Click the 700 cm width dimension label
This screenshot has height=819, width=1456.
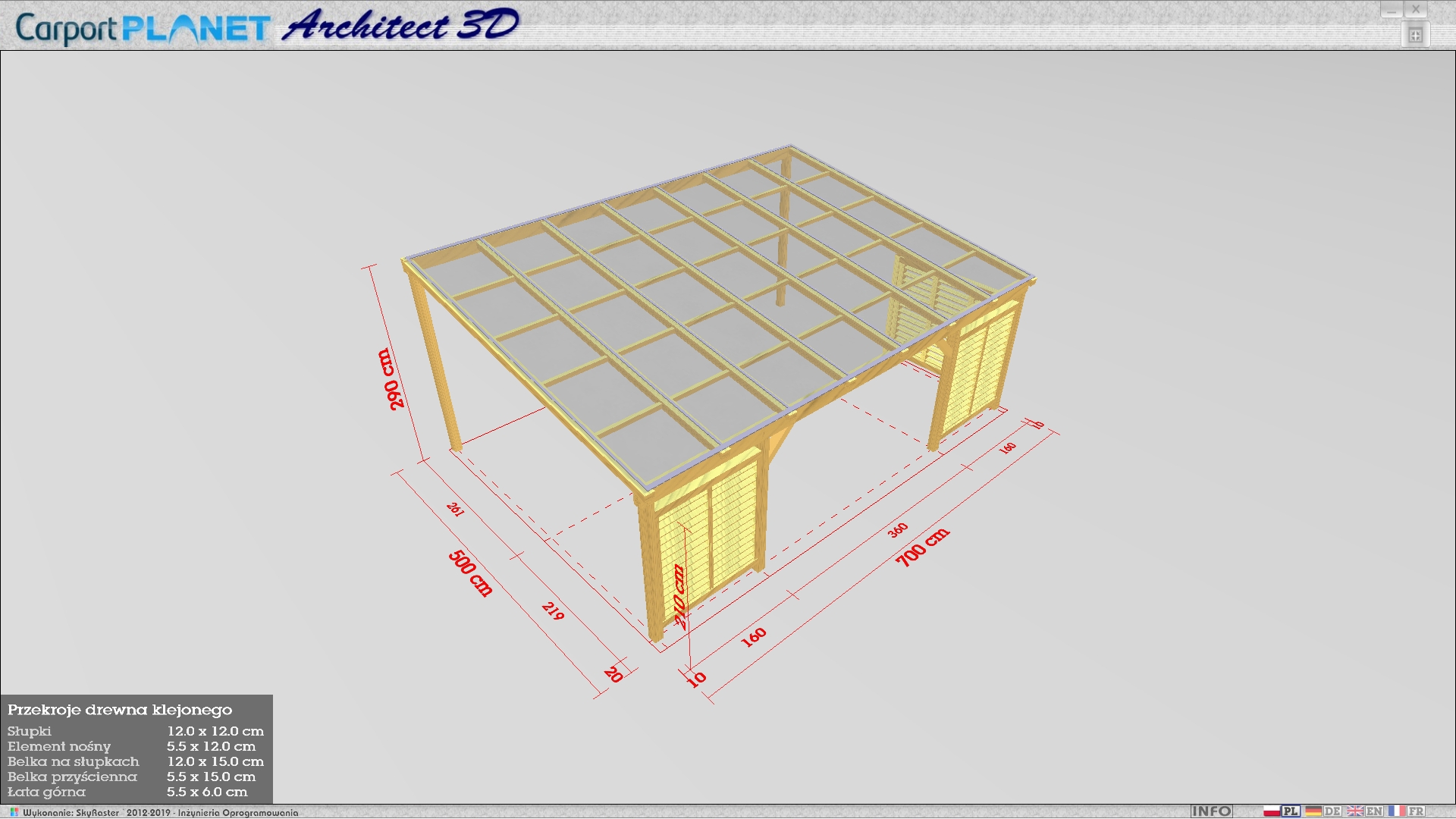coord(922,547)
